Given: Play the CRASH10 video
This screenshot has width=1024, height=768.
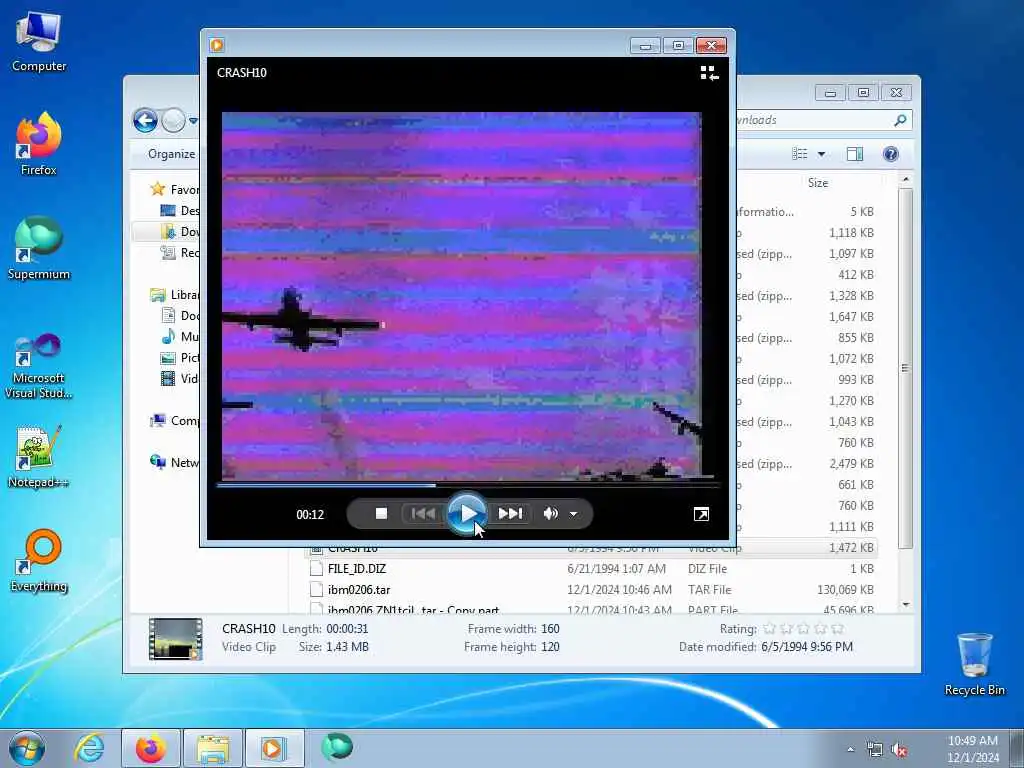Looking at the screenshot, I should coord(467,514).
